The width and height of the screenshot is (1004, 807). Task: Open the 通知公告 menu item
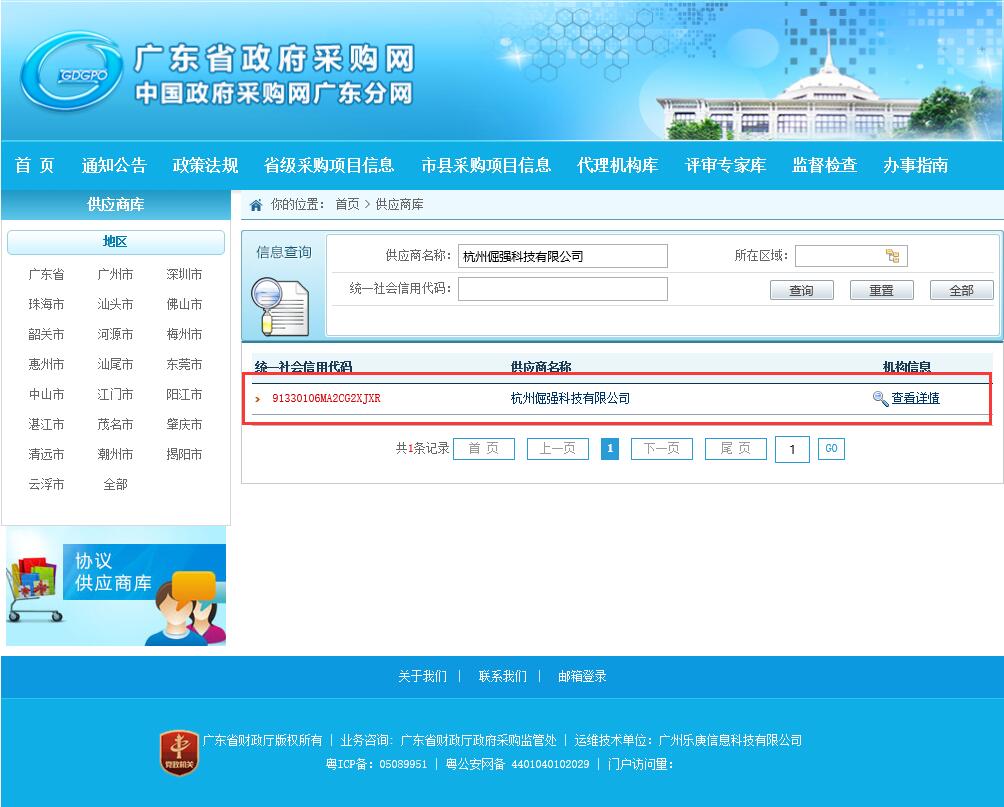pyautogui.click(x=114, y=166)
